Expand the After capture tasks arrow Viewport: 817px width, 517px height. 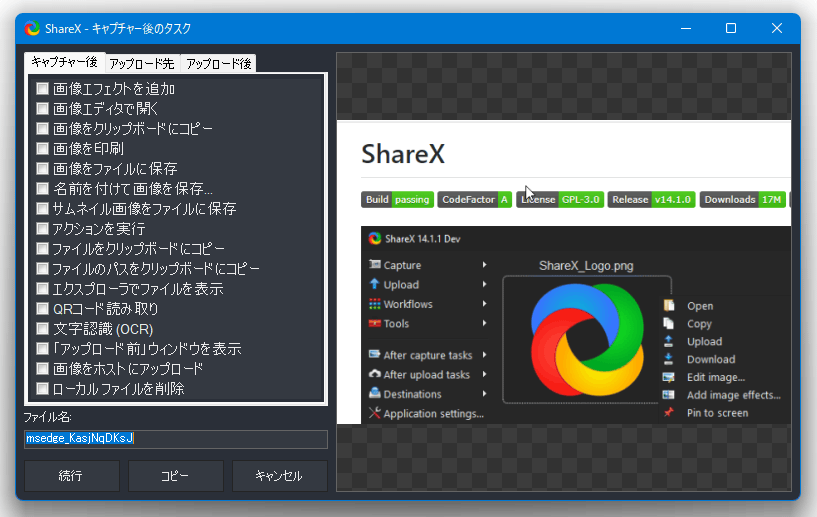(x=485, y=354)
